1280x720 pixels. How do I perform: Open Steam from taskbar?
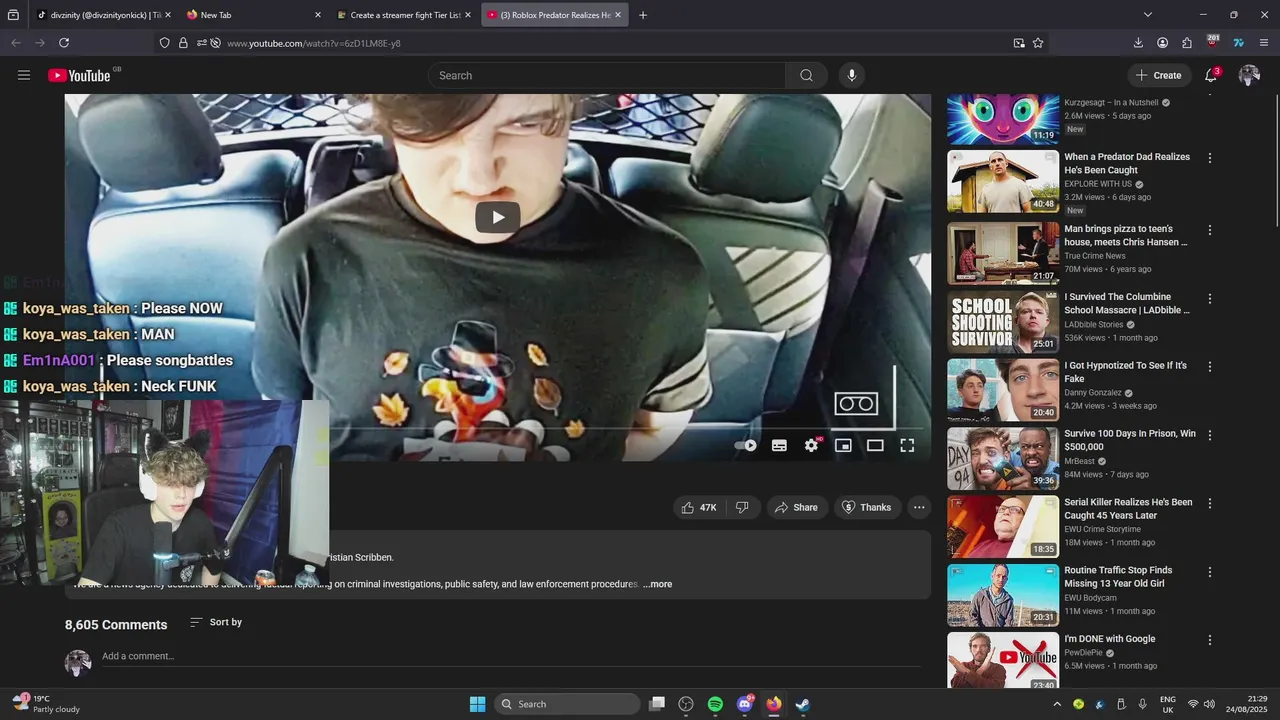point(802,704)
